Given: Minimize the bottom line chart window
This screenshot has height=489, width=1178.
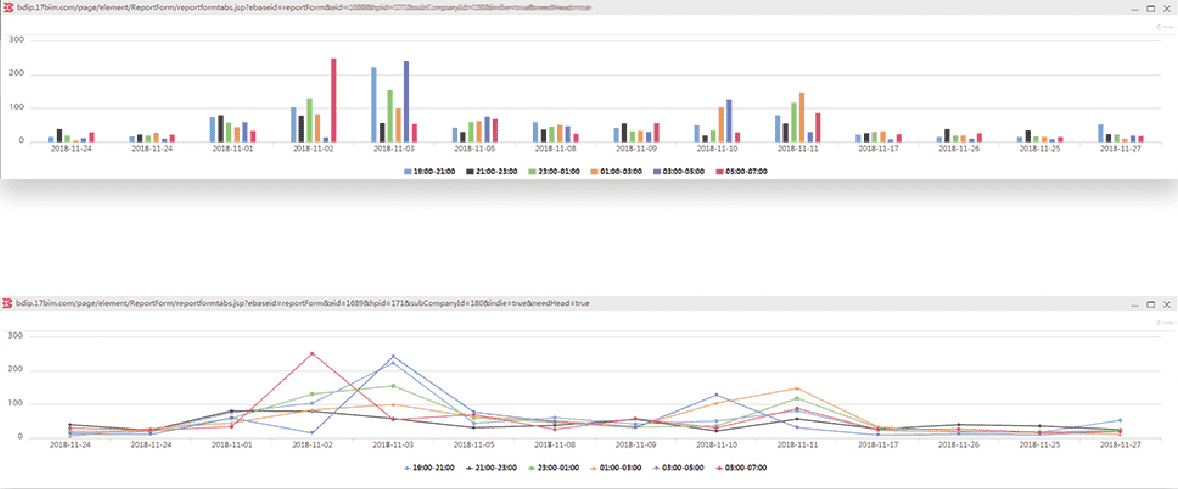Looking at the screenshot, I should click(x=1133, y=303).
